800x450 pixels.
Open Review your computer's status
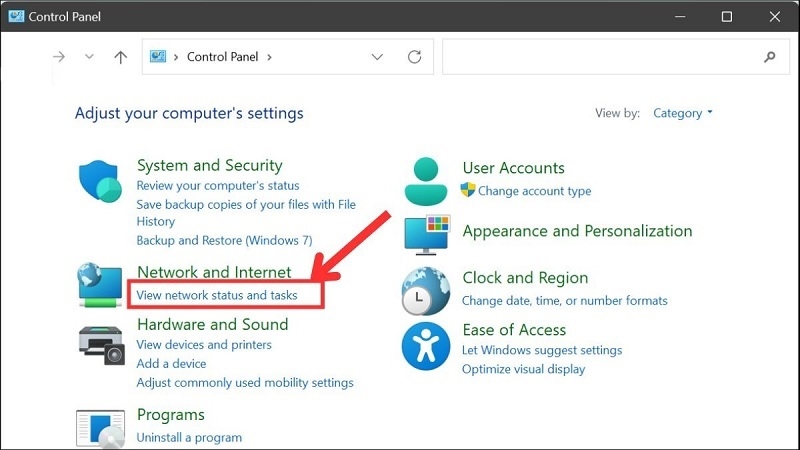(218, 186)
